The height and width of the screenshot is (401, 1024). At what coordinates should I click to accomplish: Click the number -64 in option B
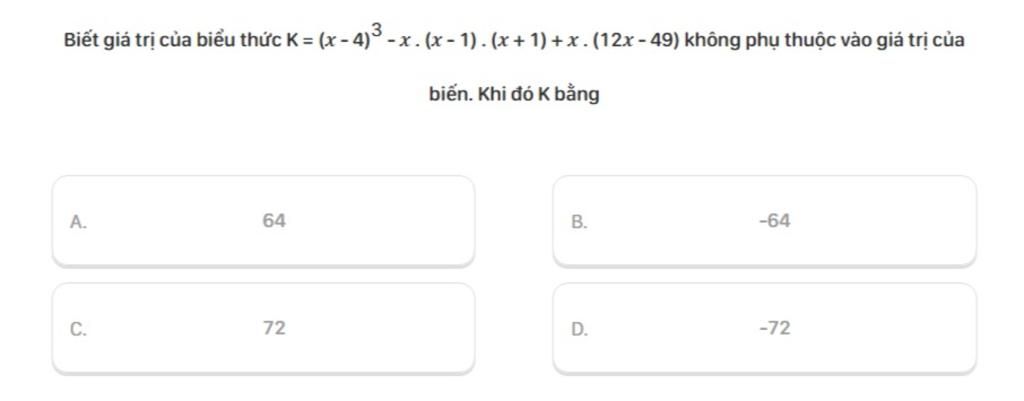775,221
